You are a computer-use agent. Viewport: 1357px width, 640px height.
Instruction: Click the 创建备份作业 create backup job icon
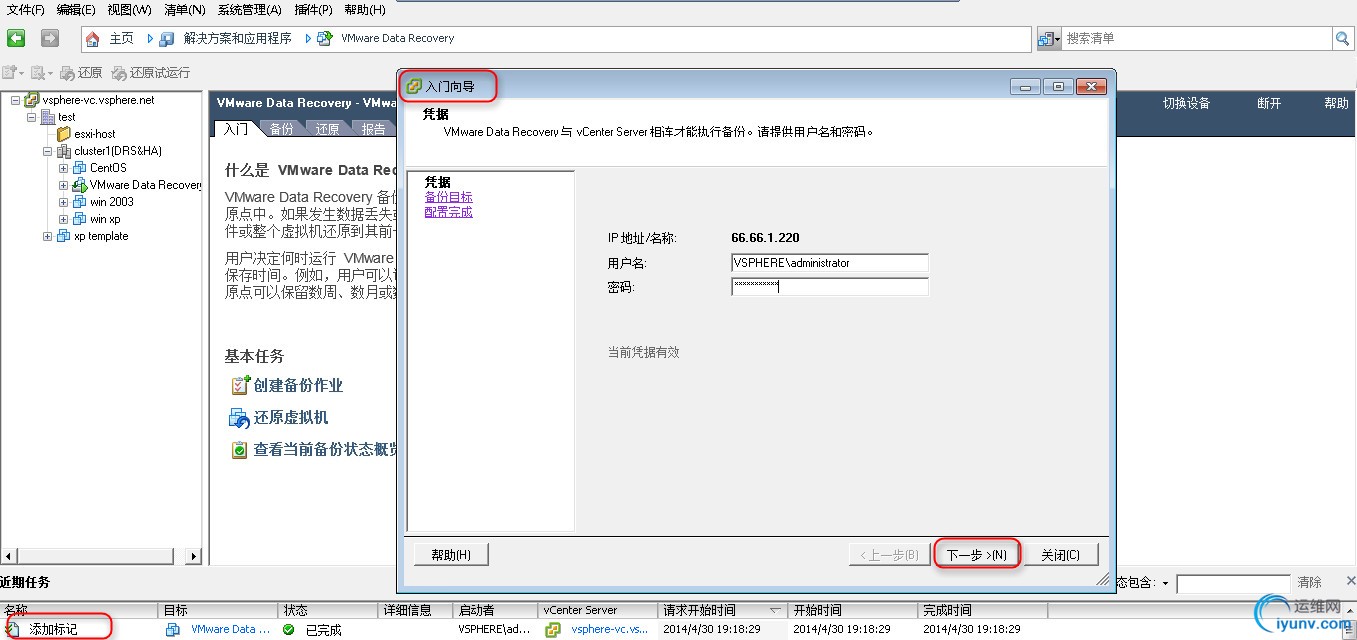pos(240,385)
